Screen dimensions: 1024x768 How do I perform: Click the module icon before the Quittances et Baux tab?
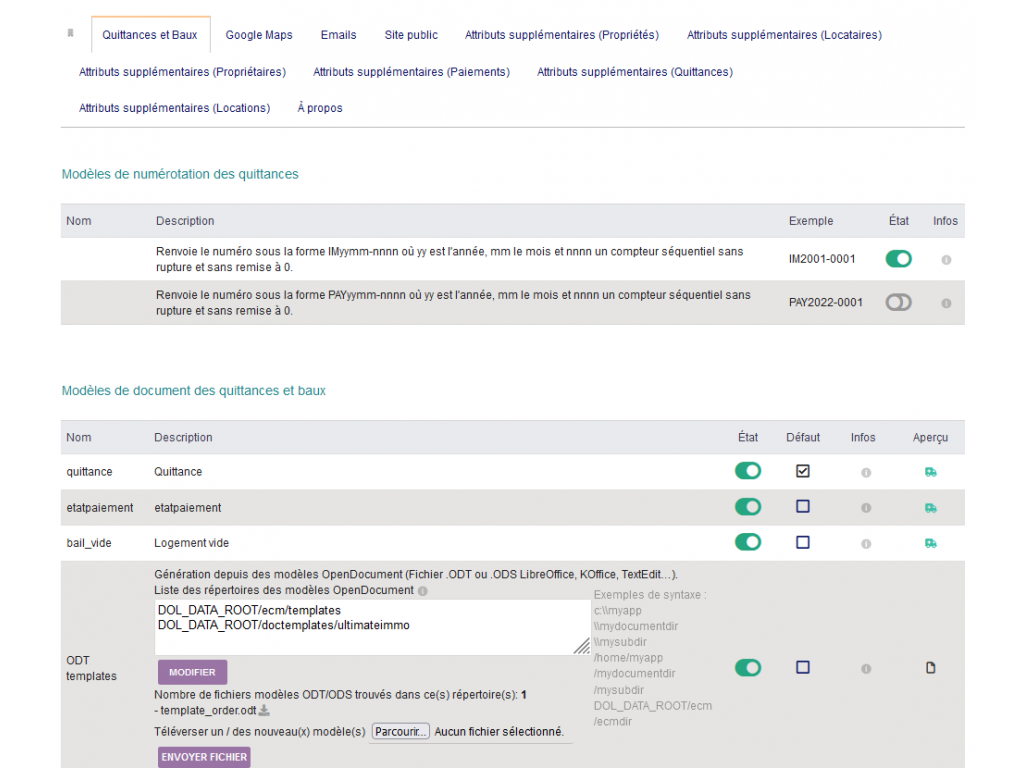click(71, 33)
